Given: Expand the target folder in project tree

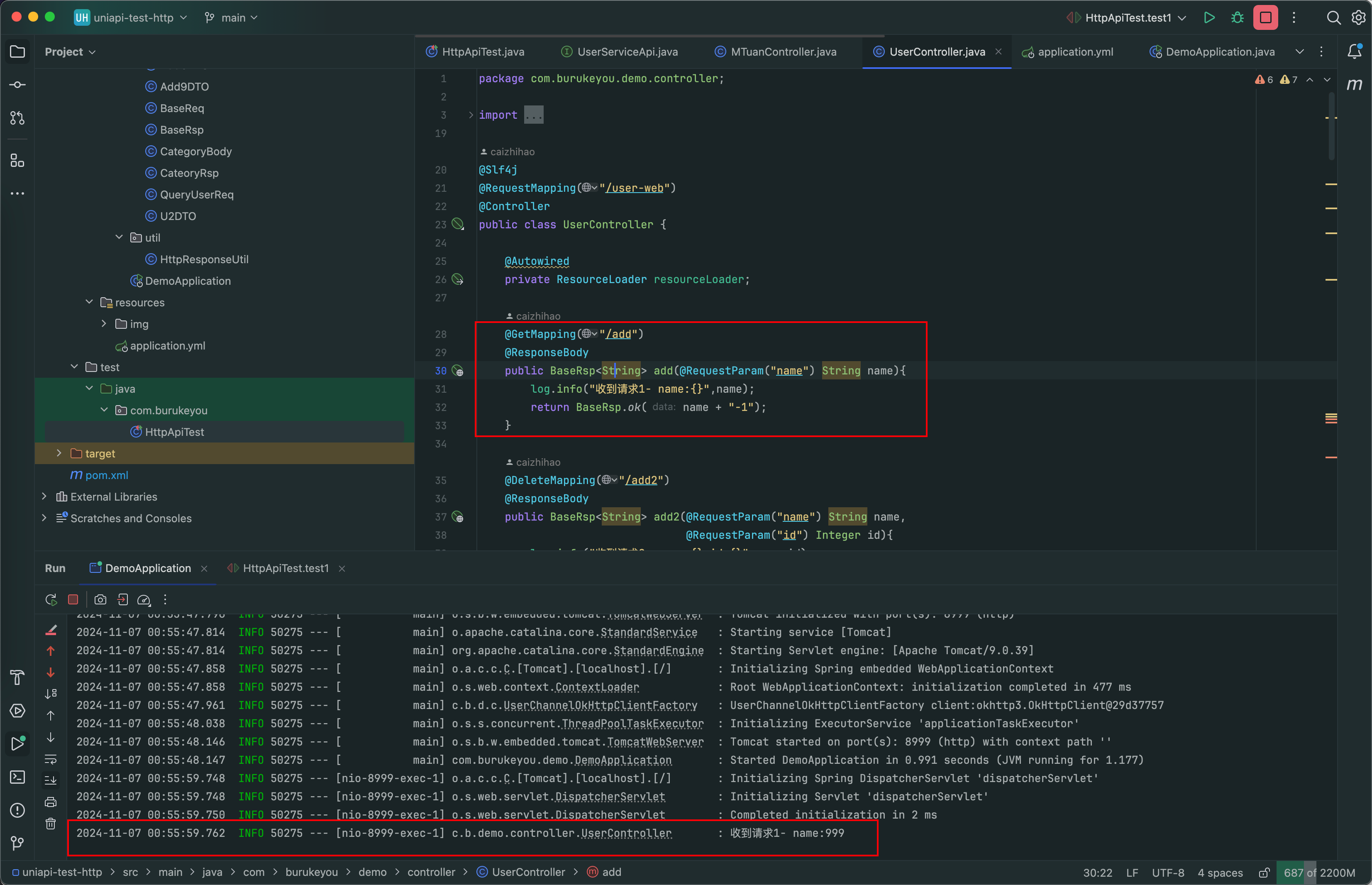Looking at the screenshot, I should (x=59, y=453).
